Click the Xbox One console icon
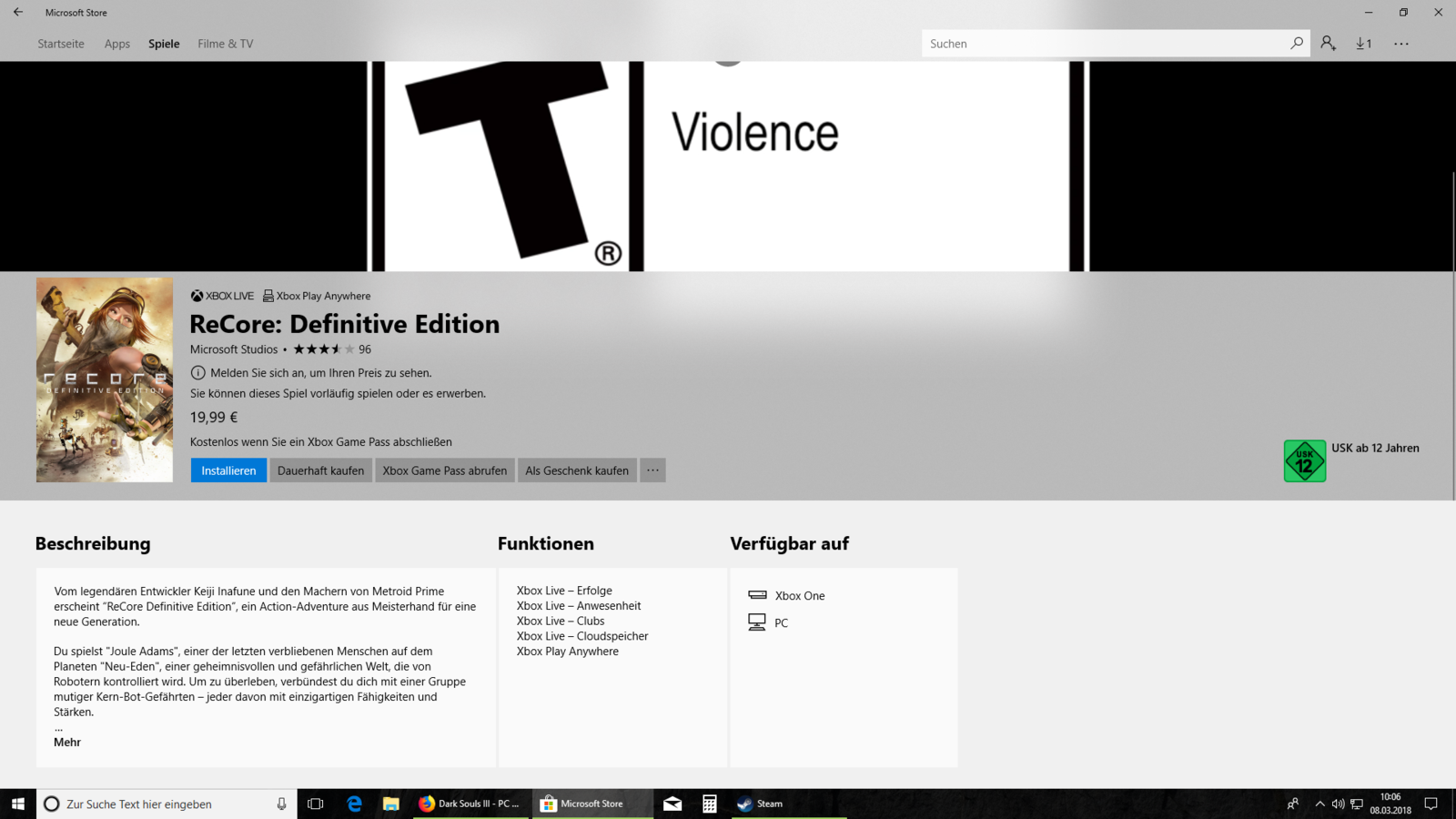This screenshot has height=819, width=1456. (x=757, y=595)
